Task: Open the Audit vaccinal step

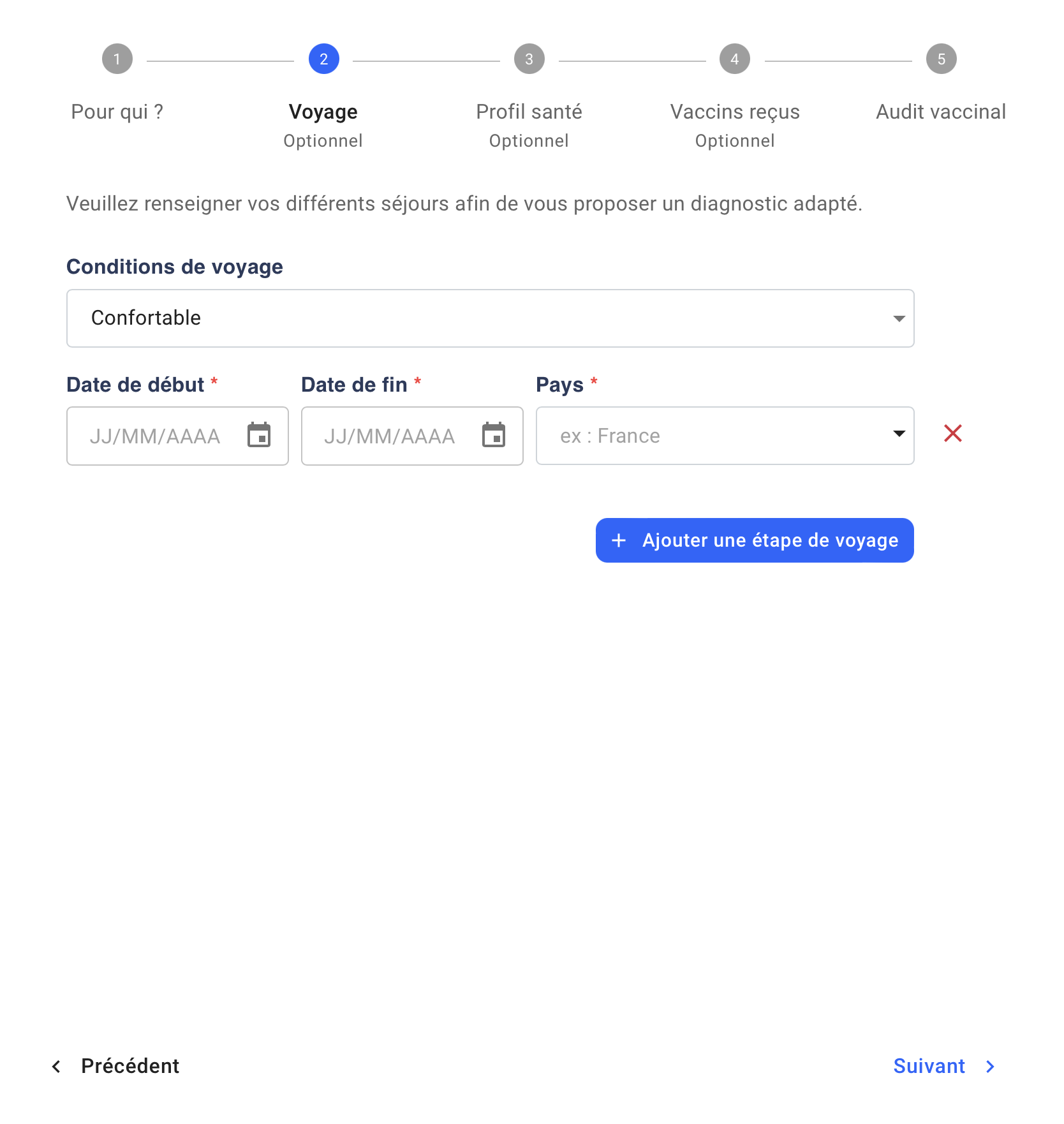Action: point(941,112)
